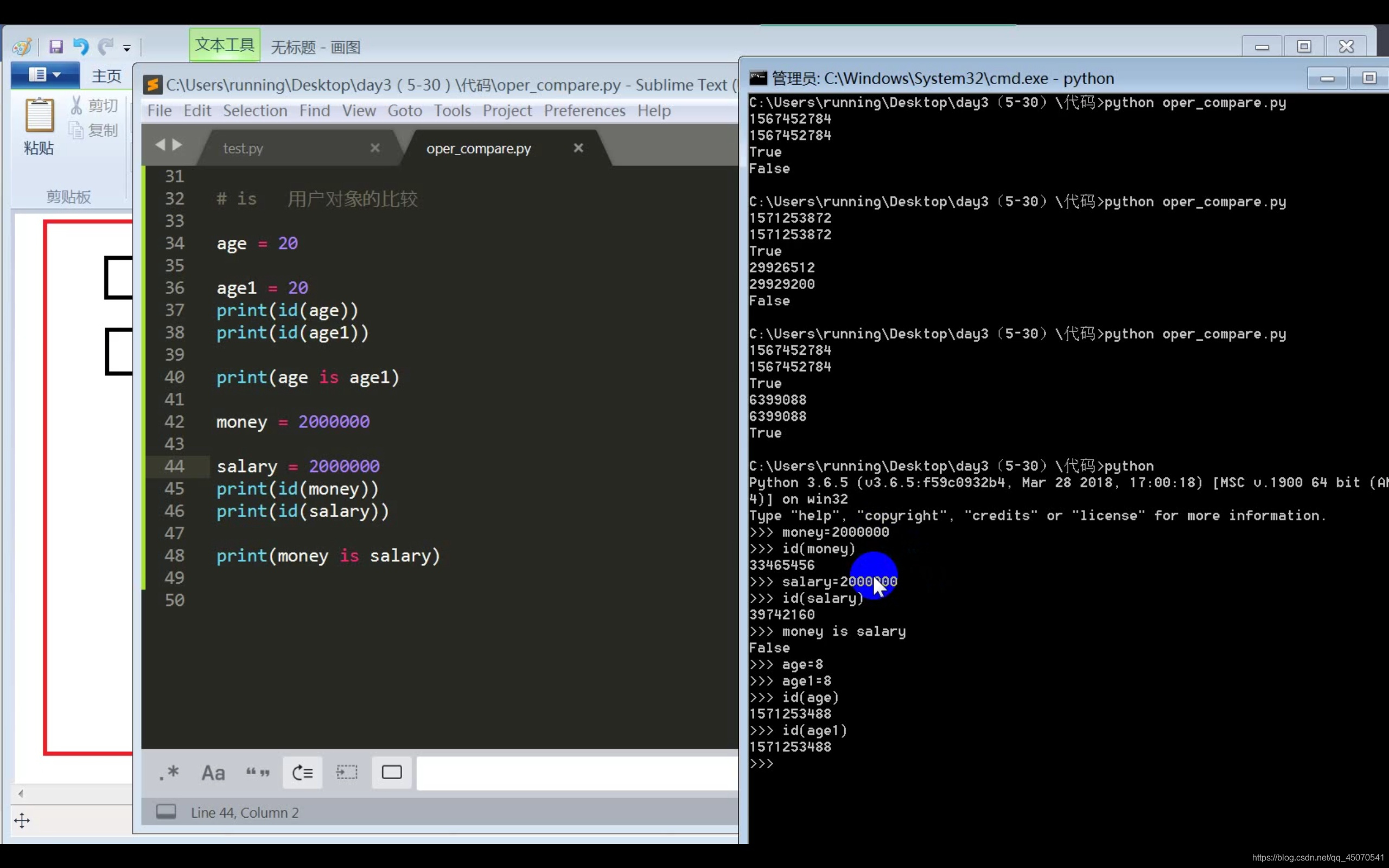Enable wrap search toggle

302,773
